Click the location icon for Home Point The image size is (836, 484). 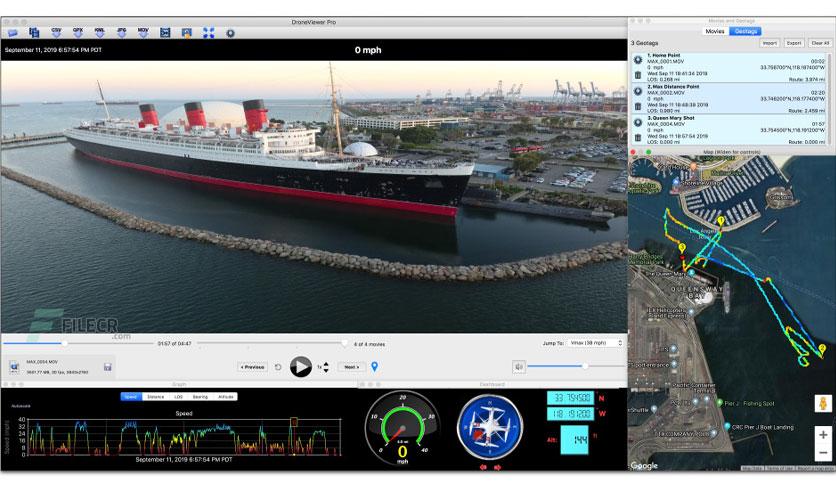pos(638,60)
